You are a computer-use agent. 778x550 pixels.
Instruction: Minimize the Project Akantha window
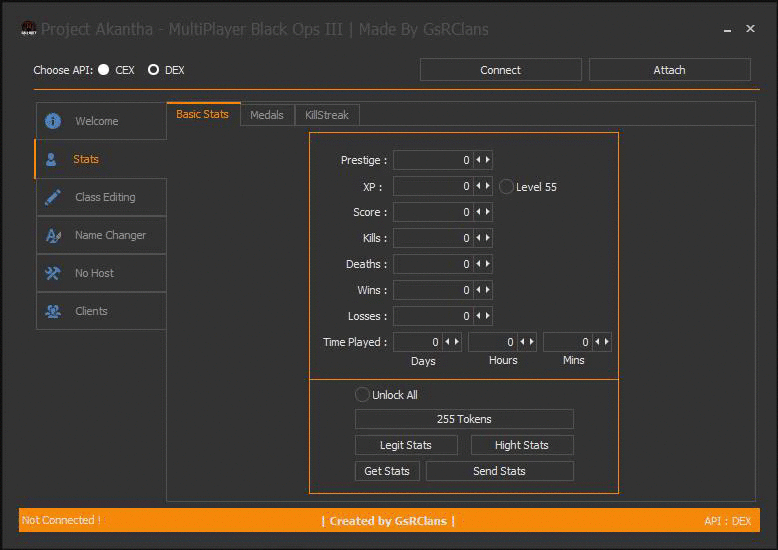727,30
